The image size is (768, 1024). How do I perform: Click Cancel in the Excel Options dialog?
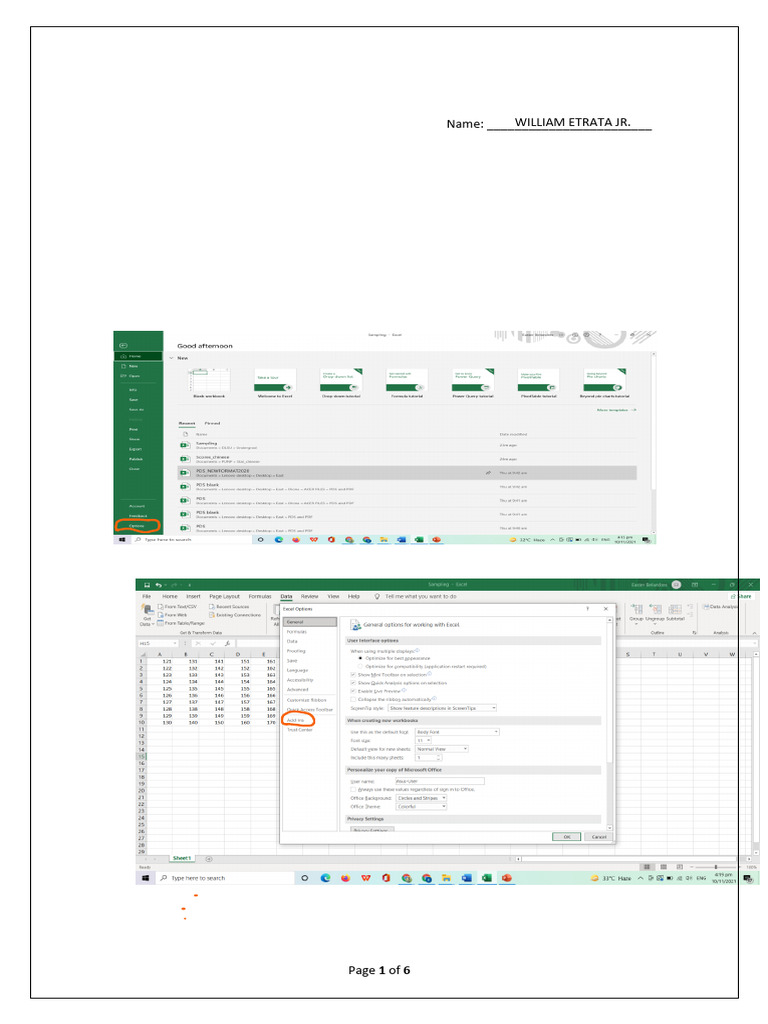(x=599, y=837)
